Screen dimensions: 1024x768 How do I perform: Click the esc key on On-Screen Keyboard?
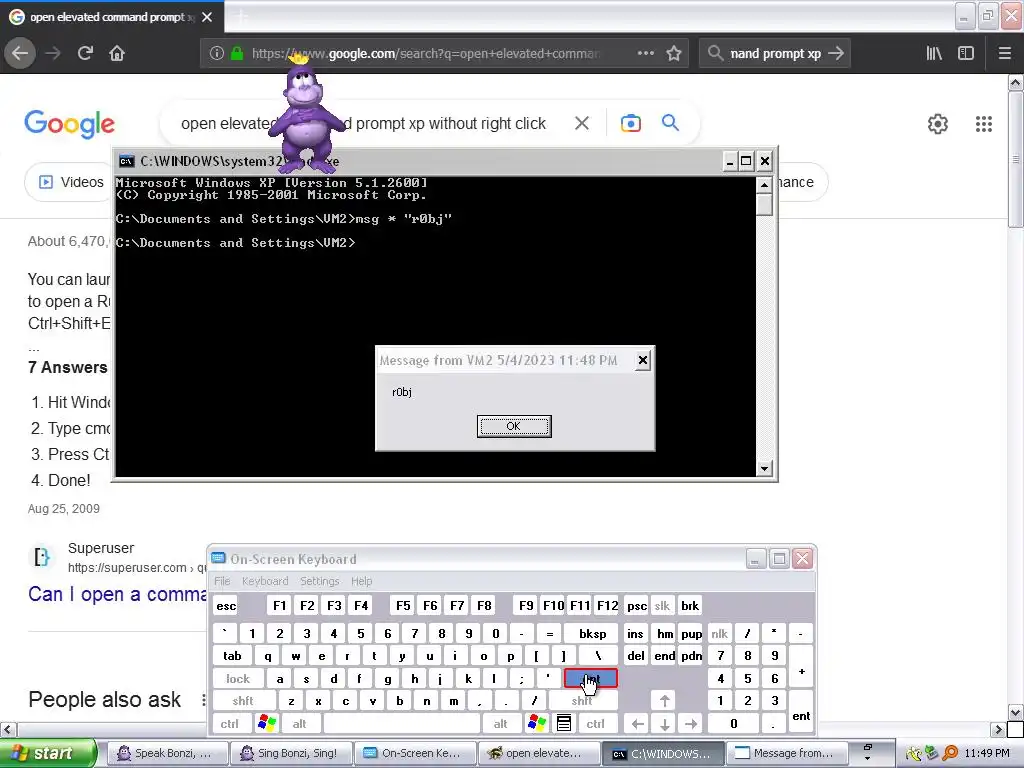[226, 605]
